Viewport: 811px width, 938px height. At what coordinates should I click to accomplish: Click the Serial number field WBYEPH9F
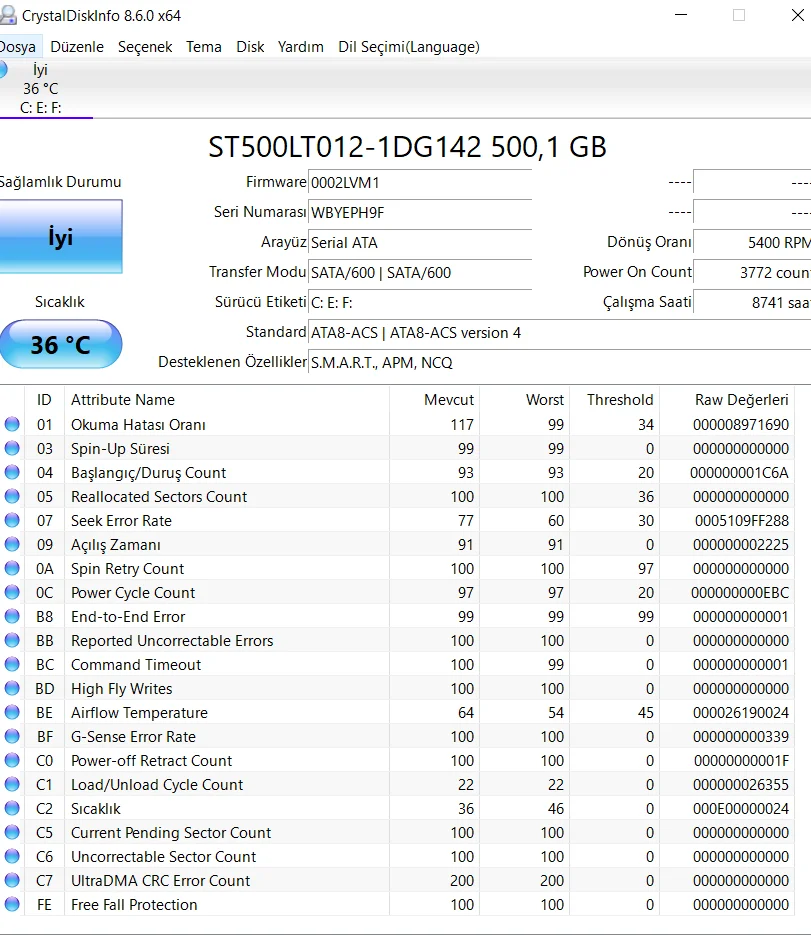click(419, 213)
